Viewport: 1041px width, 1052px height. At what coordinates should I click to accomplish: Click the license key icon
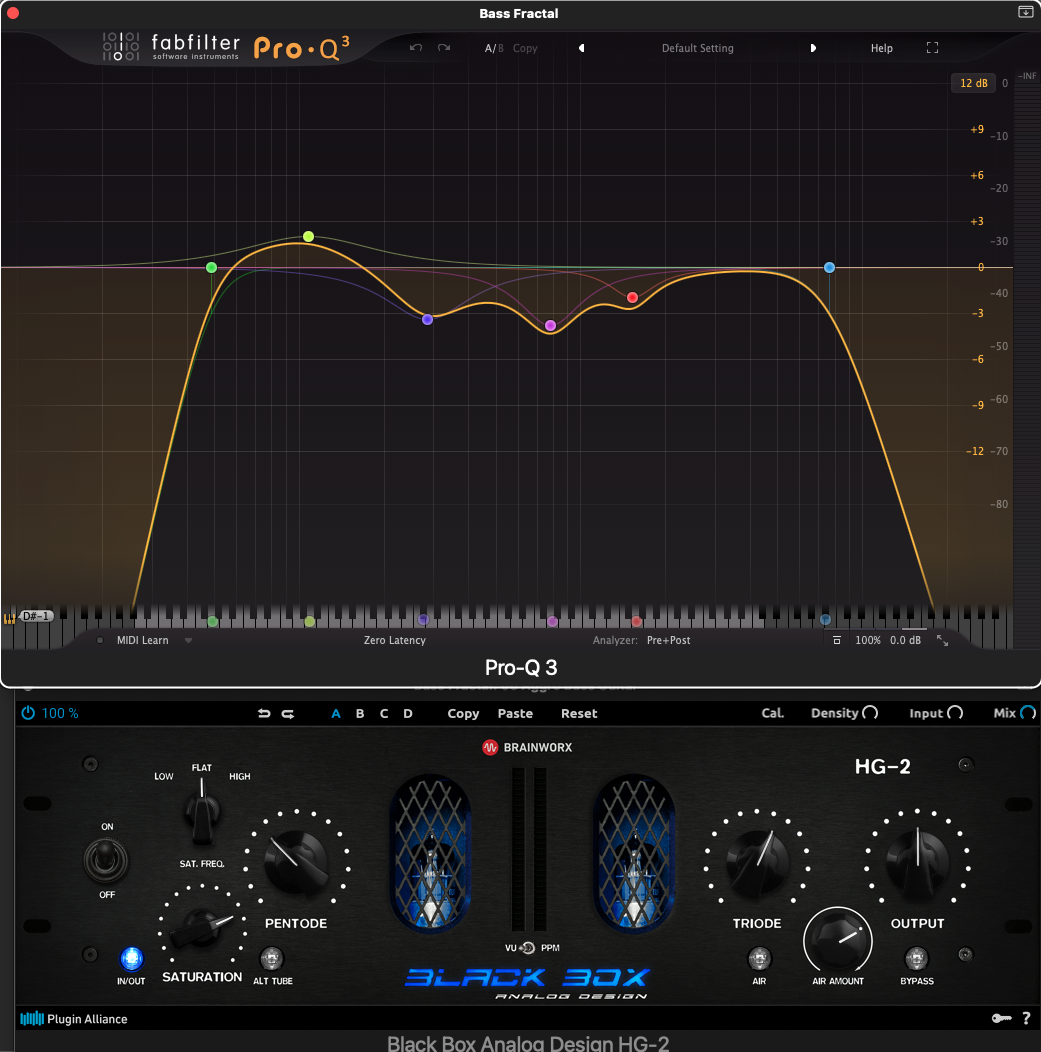tap(1001, 1018)
